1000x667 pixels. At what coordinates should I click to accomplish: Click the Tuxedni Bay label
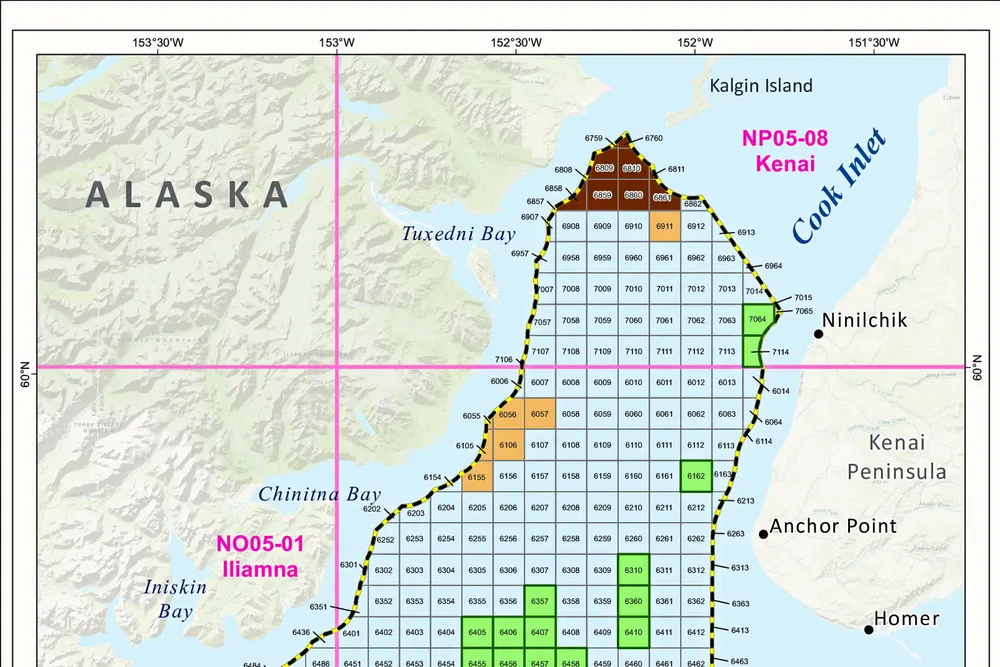click(x=458, y=234)
